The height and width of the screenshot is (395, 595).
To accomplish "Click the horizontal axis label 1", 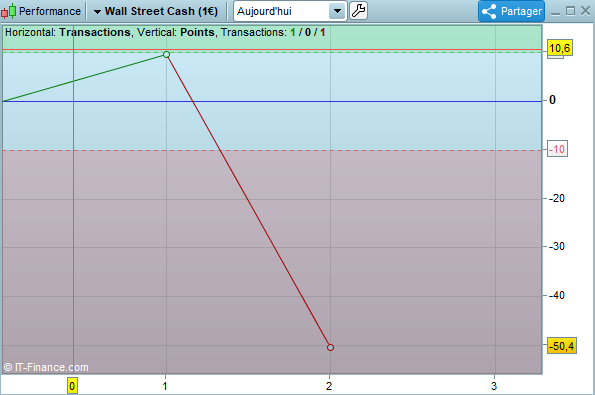I will click(x=165, y=386).
